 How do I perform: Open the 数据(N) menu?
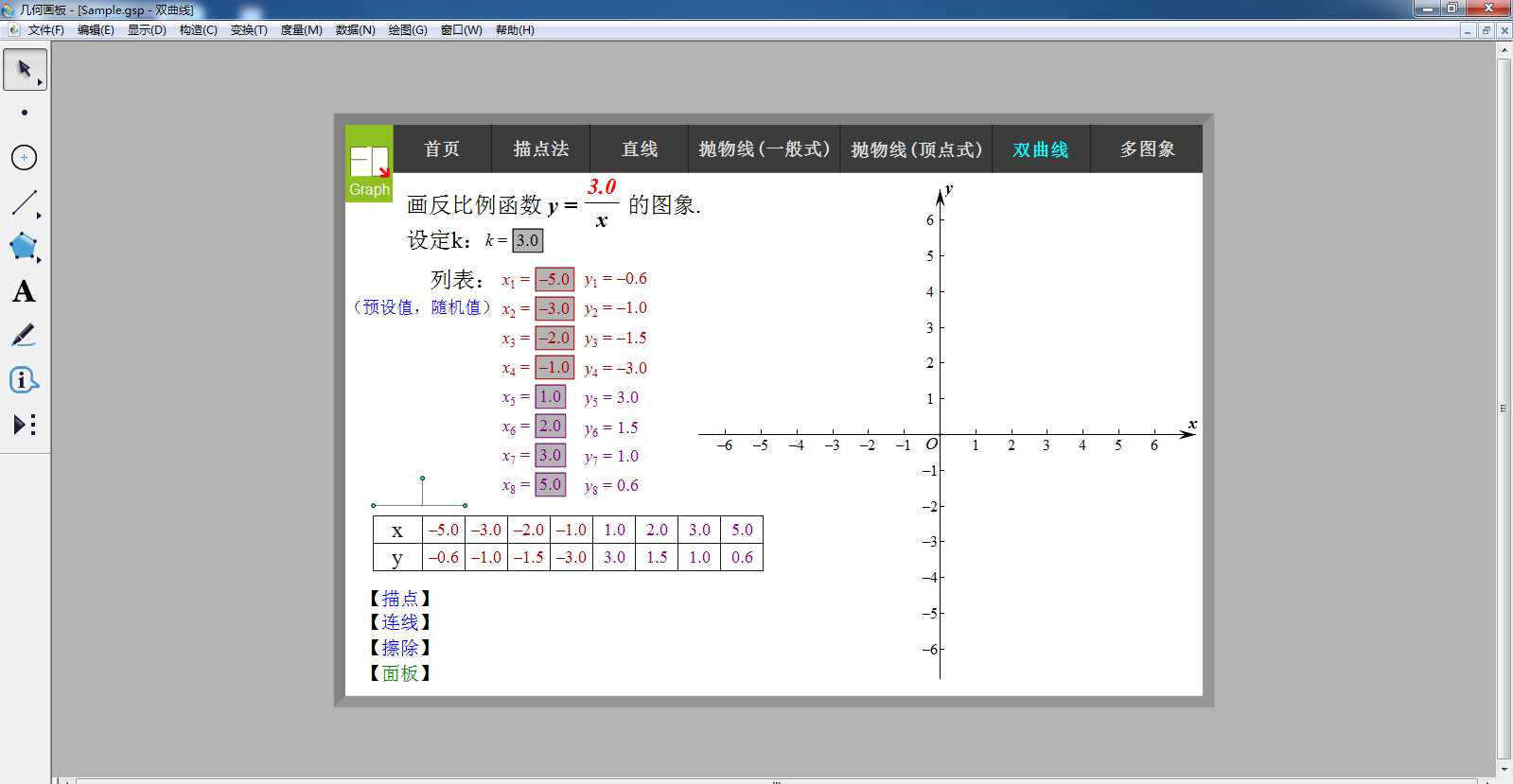tap(355, 30)
